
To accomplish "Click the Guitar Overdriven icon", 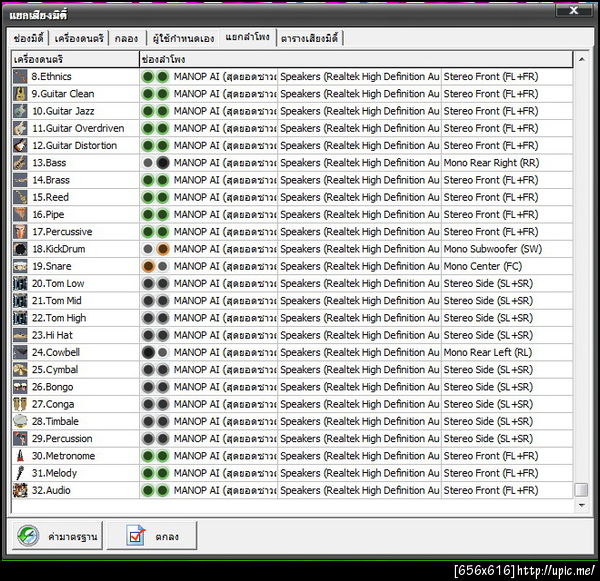I will 20,128.
